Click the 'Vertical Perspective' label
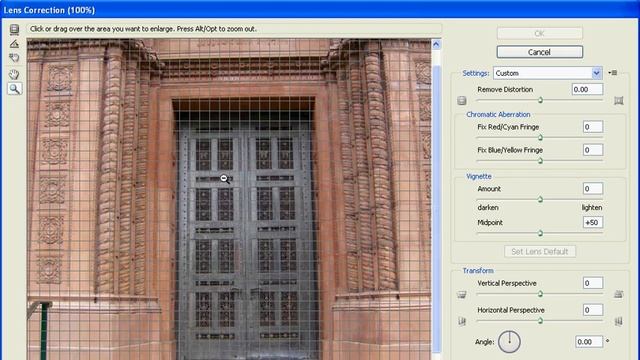Viewport: 640px width, 360px height. click(x=507, y=283)
